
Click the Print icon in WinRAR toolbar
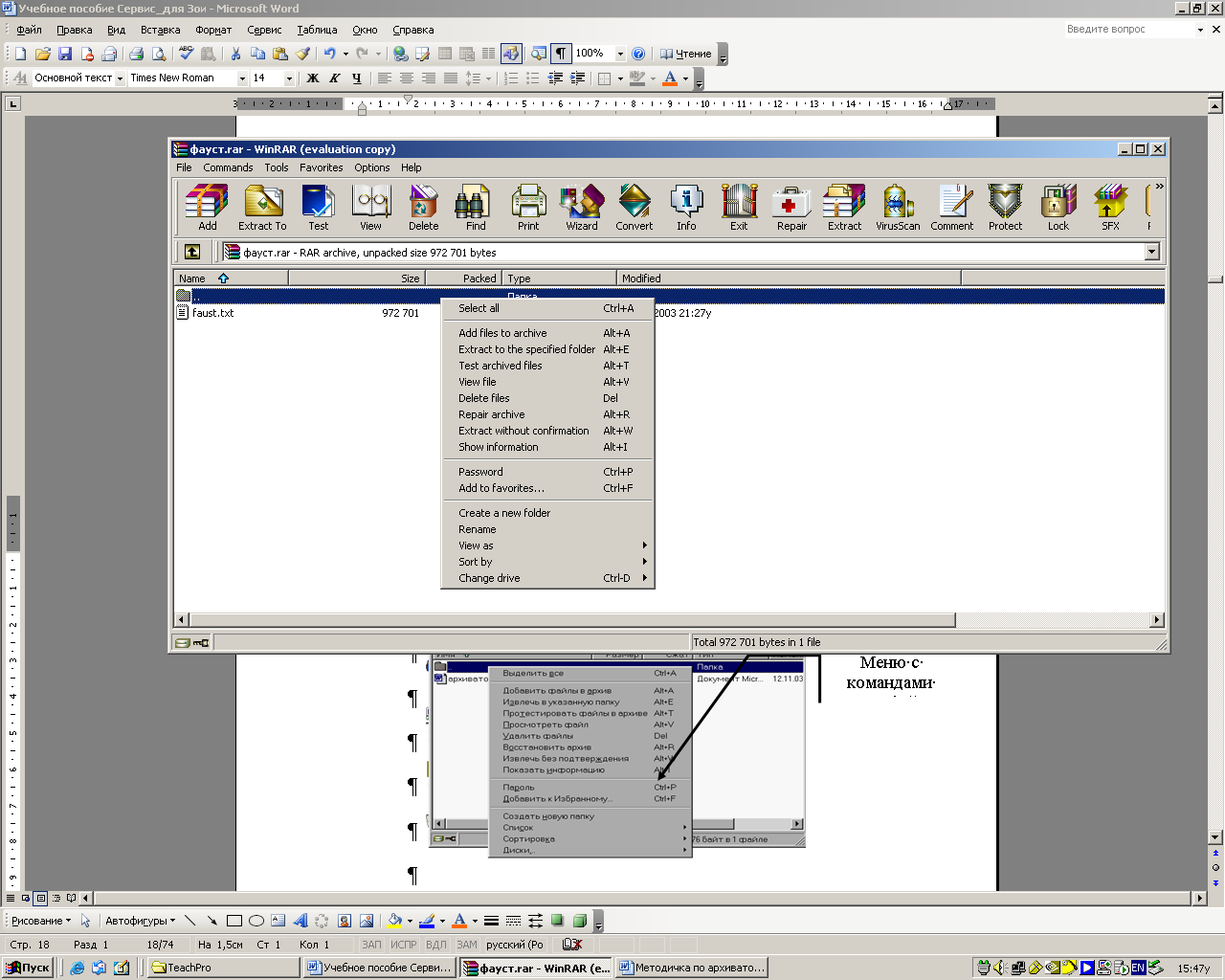point(528,208)
